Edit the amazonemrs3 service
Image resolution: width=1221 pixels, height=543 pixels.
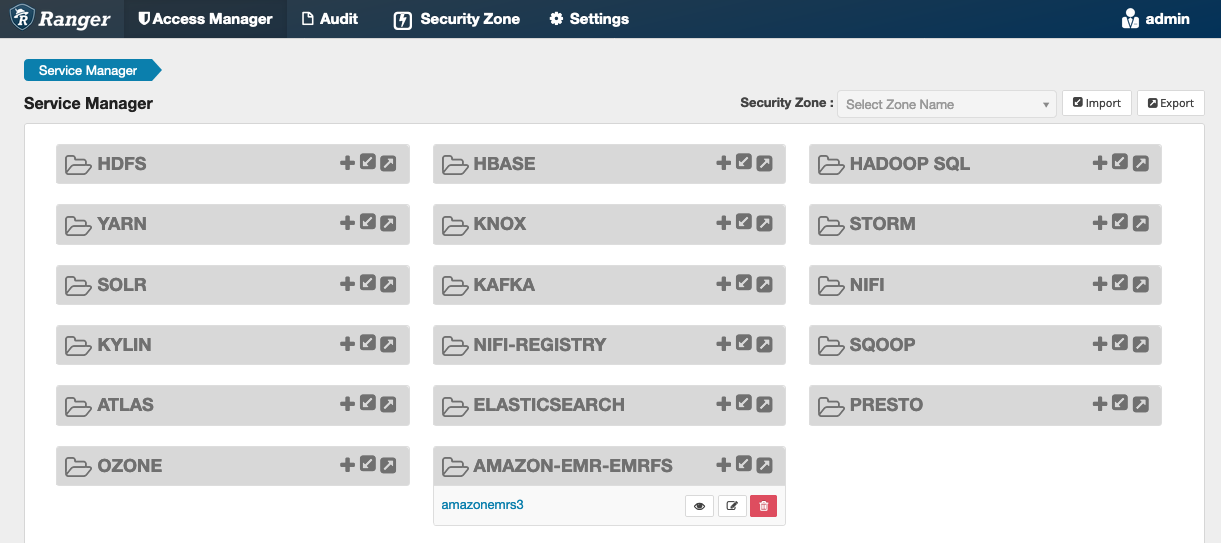(732, 506)
